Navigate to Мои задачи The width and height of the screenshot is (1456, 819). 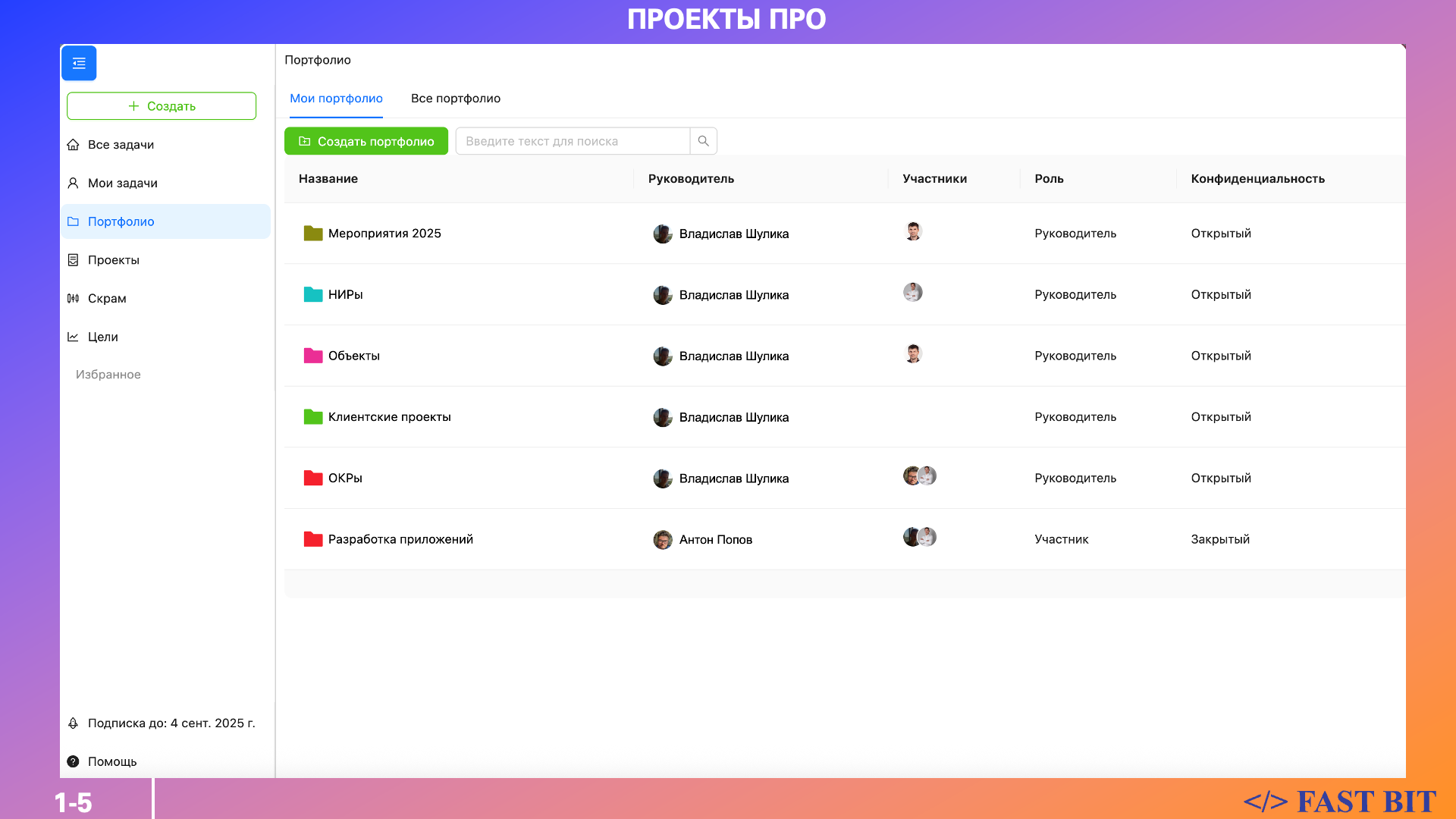122,183
